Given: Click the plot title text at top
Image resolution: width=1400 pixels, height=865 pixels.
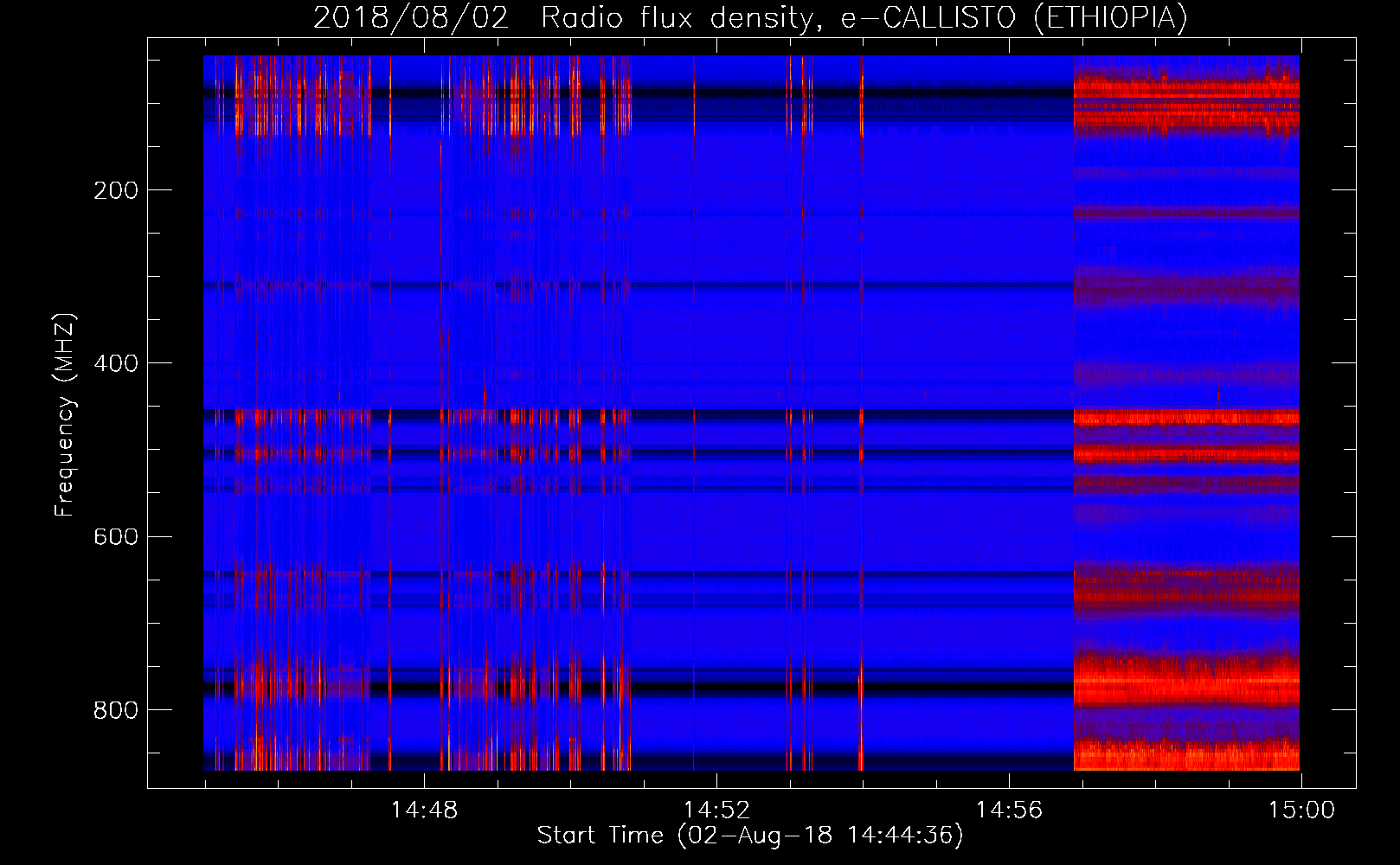Looking at the screenshot, I should pos(749,18).
